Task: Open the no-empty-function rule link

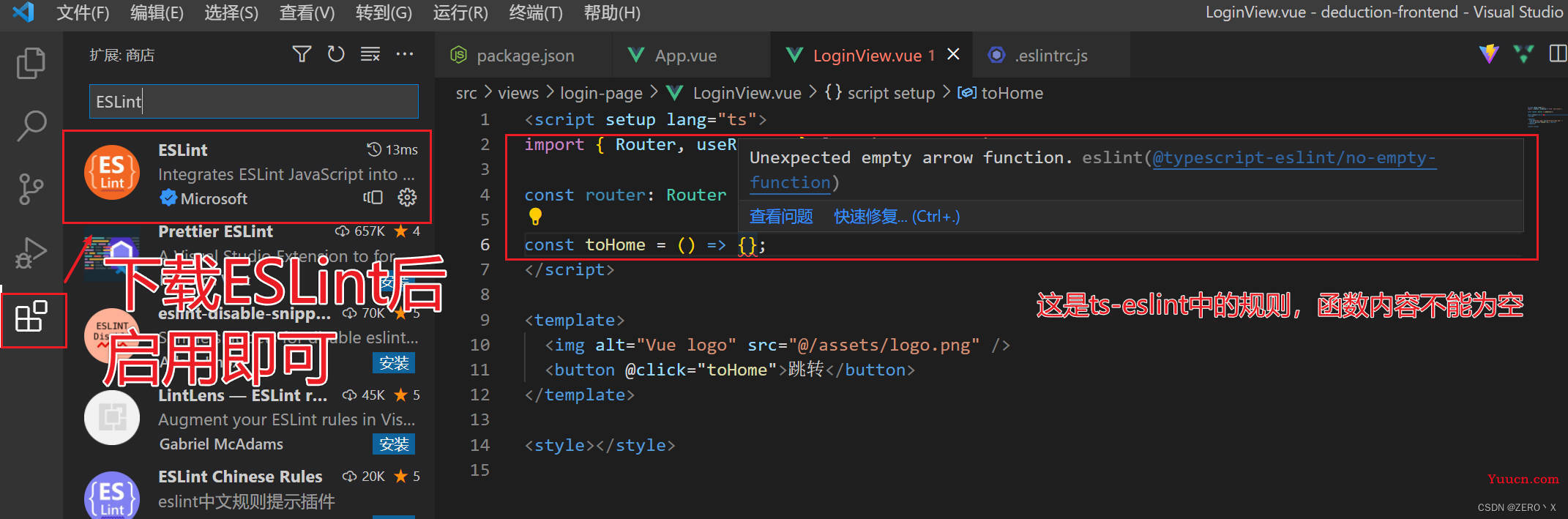Action: [x=1293, y=157]
